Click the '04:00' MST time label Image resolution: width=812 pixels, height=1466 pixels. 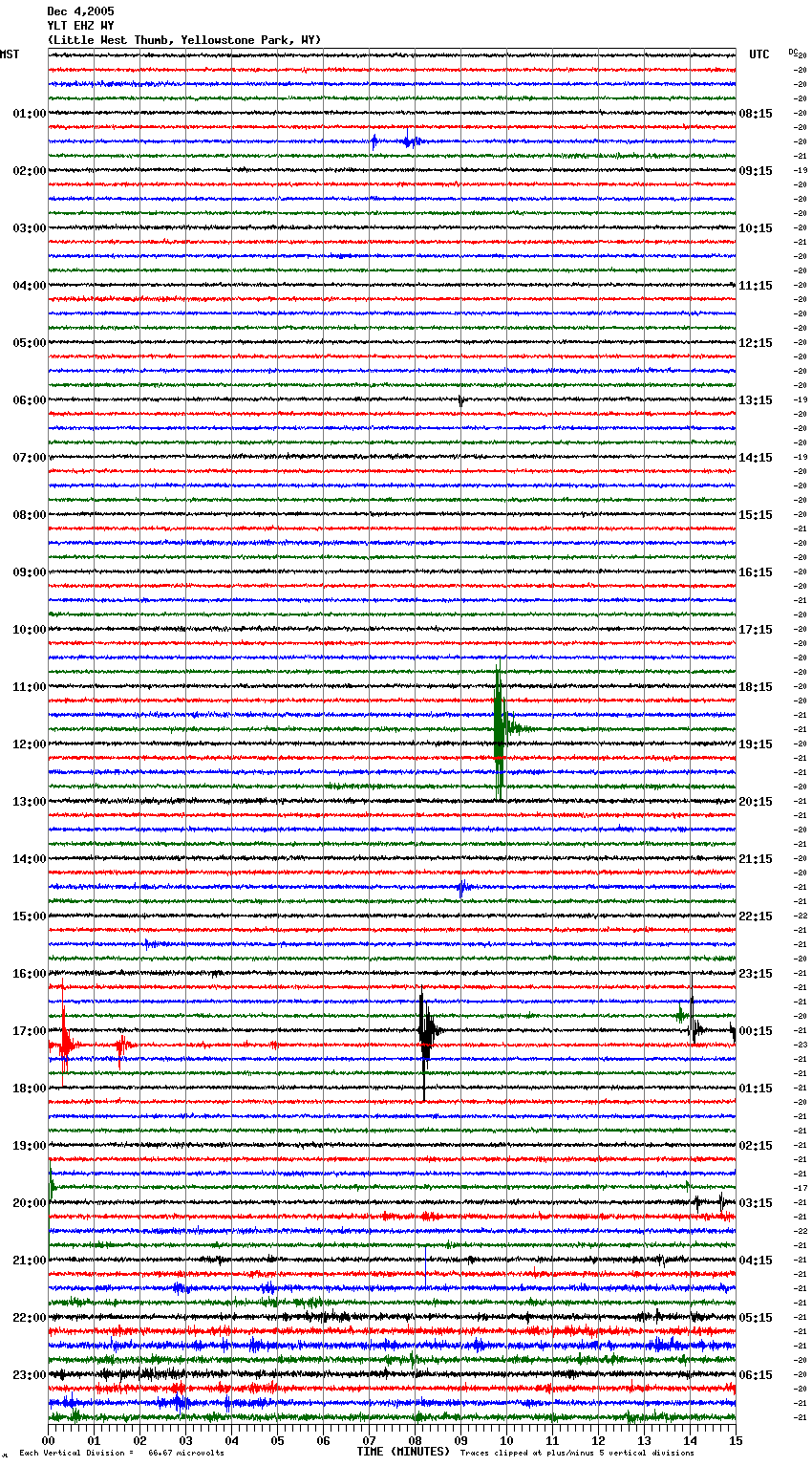30,286
